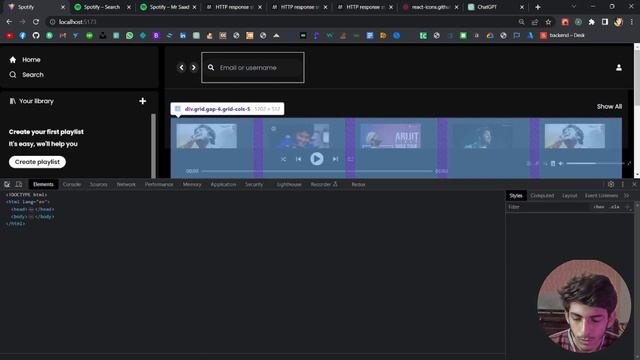This screenshot has height=360, width=640.
Task: Toggle device toolbar in DevTools
Action: pos(19,184)
